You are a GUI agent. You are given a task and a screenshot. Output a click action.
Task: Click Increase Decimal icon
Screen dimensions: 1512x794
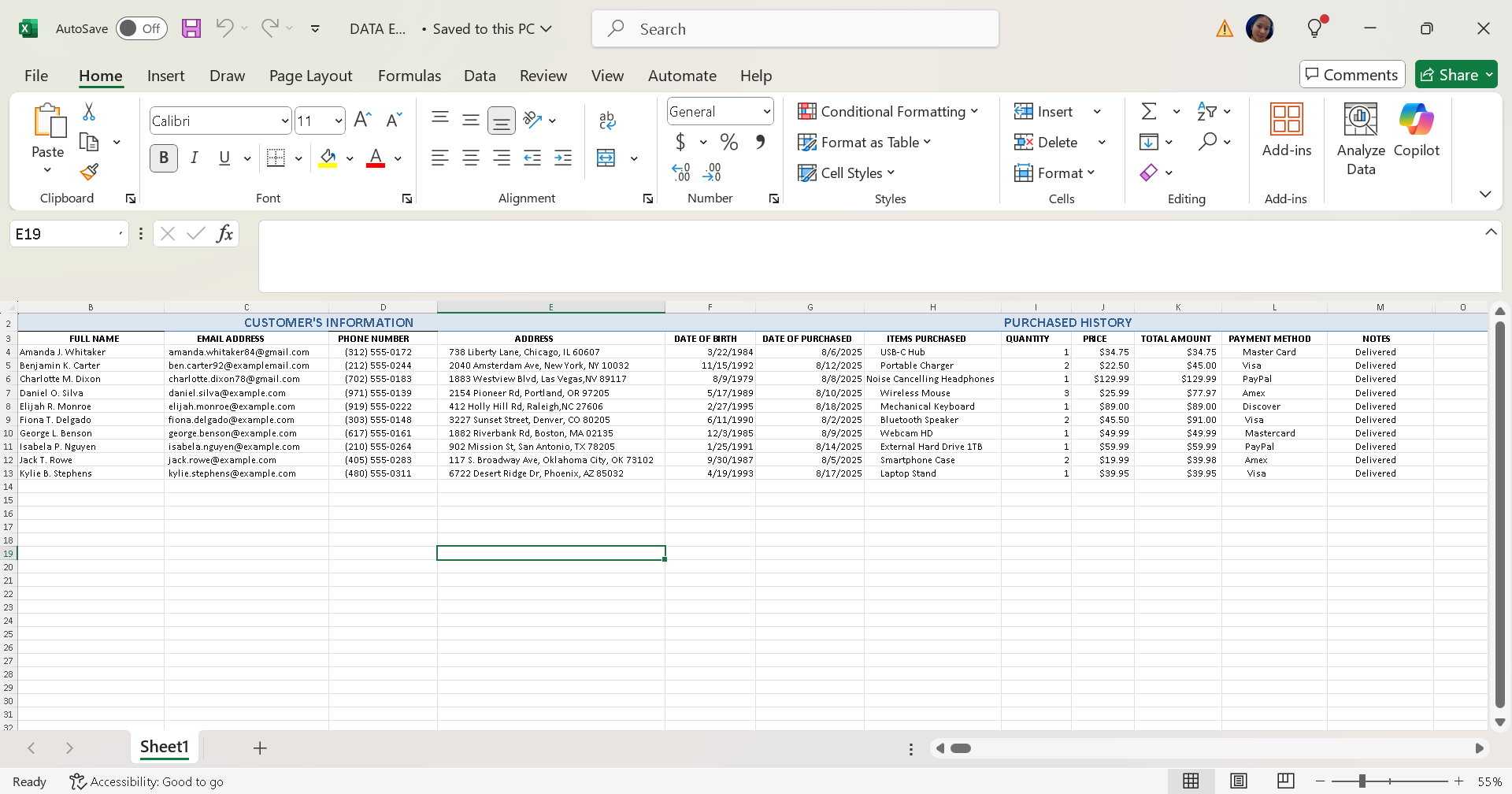pos(681,172)
